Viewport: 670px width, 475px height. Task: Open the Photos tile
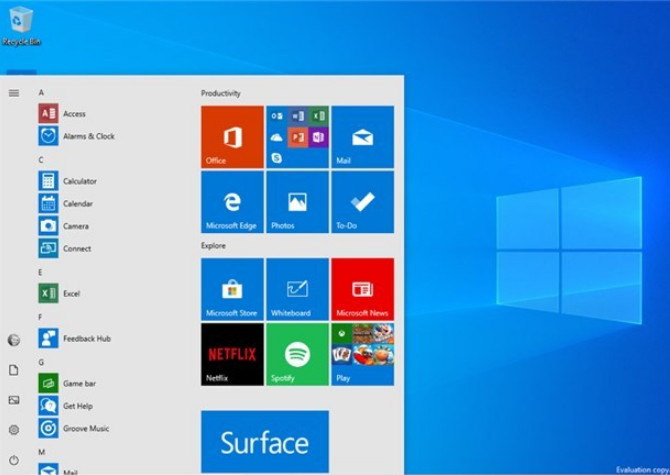(297, 202)
